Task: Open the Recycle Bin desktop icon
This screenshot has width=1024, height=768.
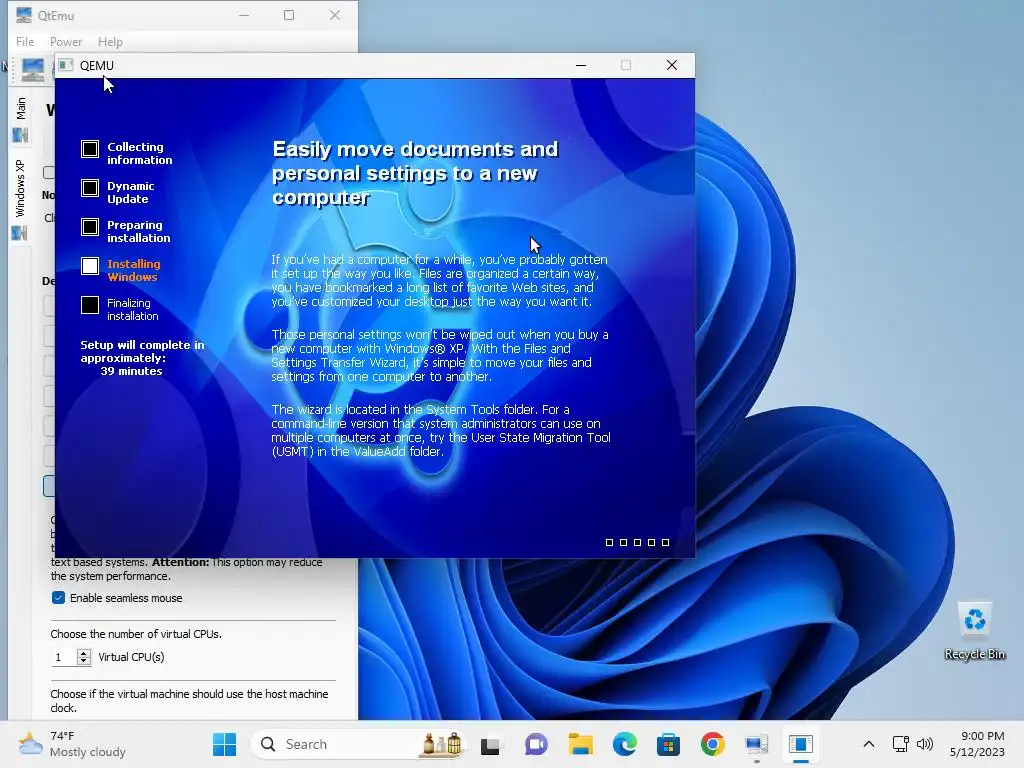Action: pos(974,631)
